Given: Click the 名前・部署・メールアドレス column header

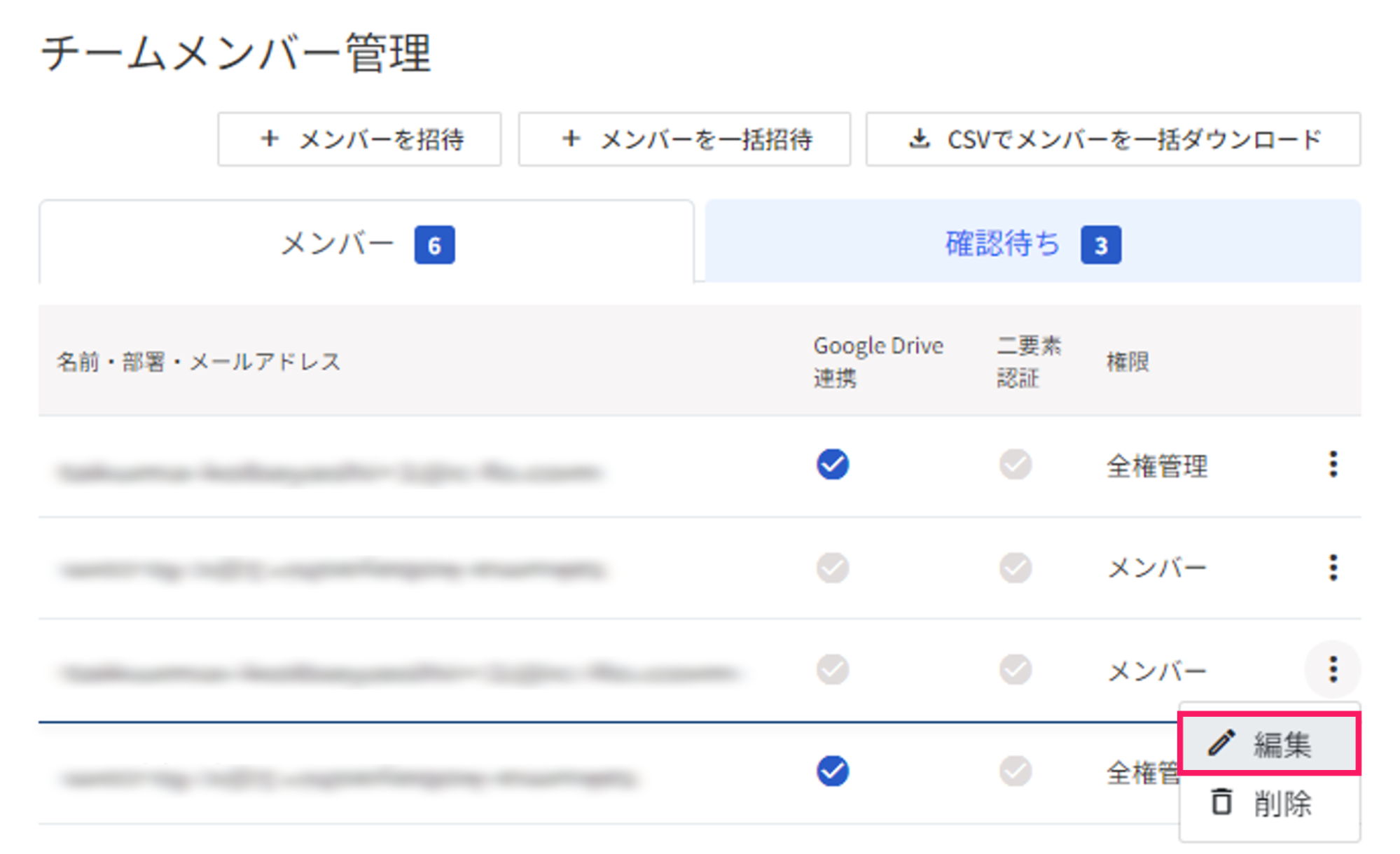Looking at the screenshot, I should coord(198,362).
